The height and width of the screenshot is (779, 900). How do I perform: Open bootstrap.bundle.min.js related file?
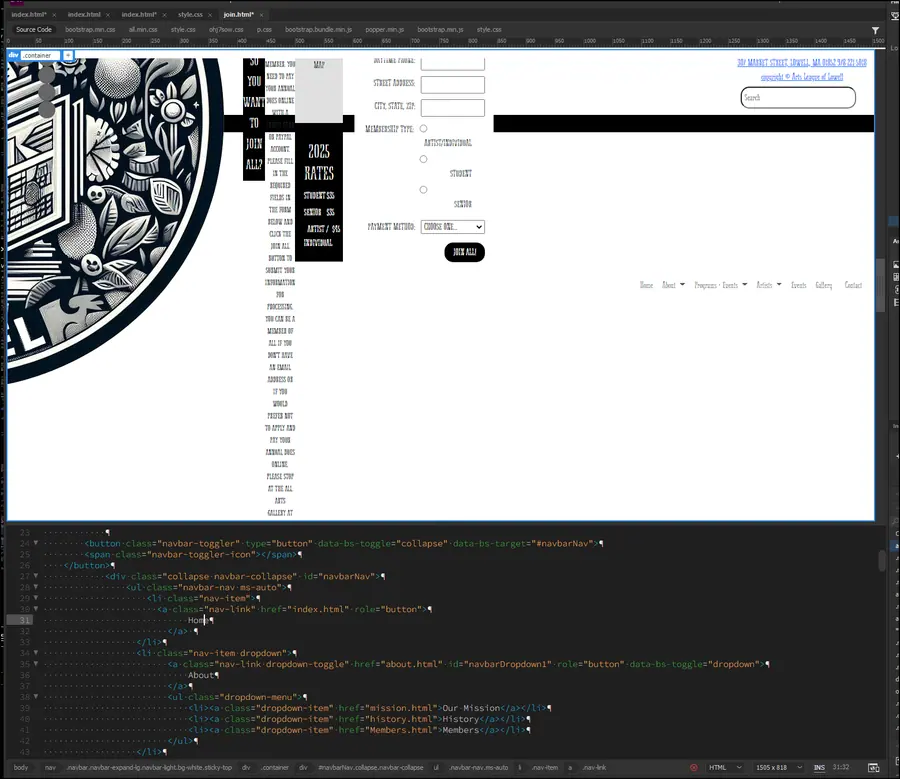click(x=319, y=30)
